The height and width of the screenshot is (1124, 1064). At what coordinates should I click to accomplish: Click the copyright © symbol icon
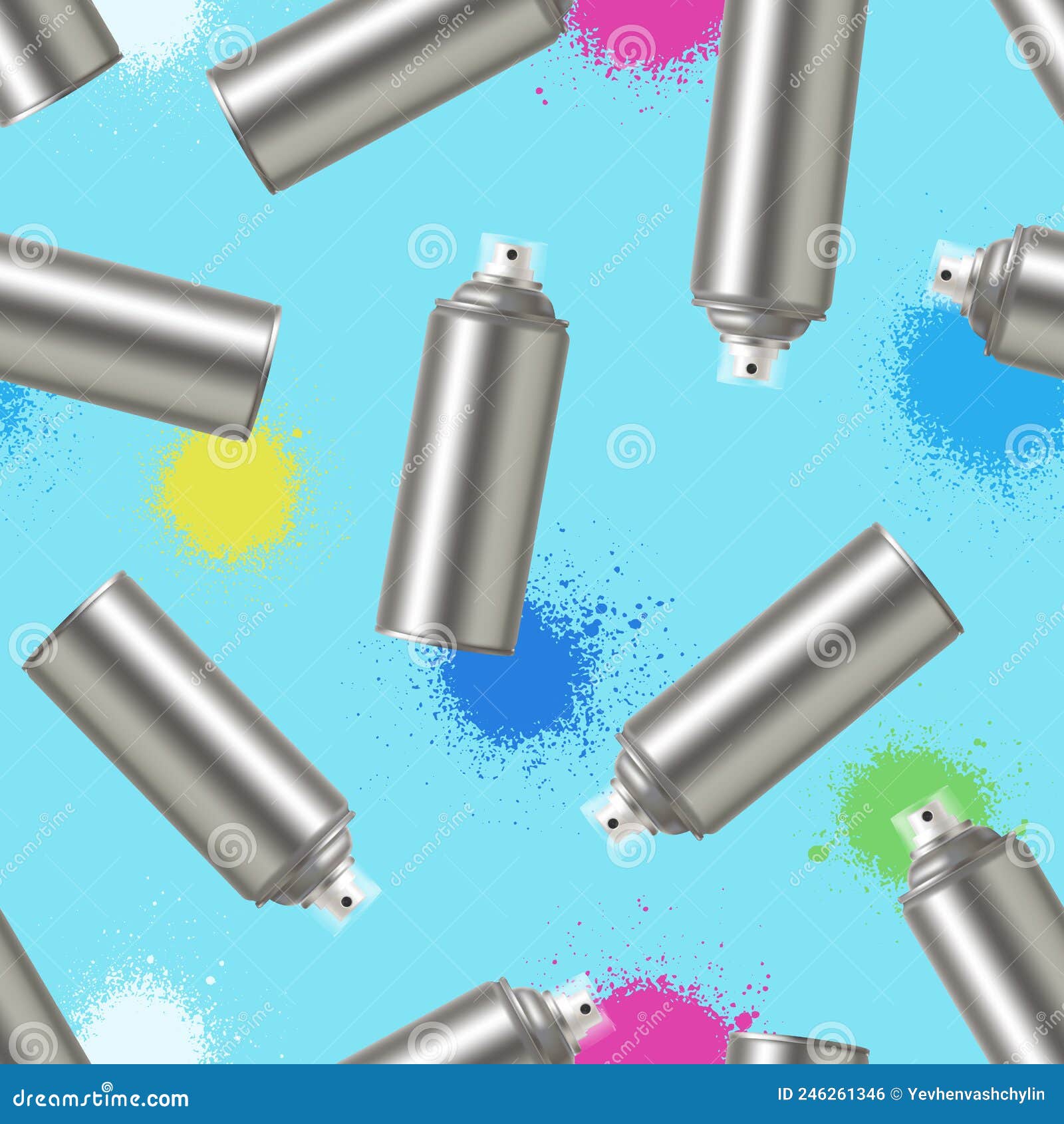896,1094
